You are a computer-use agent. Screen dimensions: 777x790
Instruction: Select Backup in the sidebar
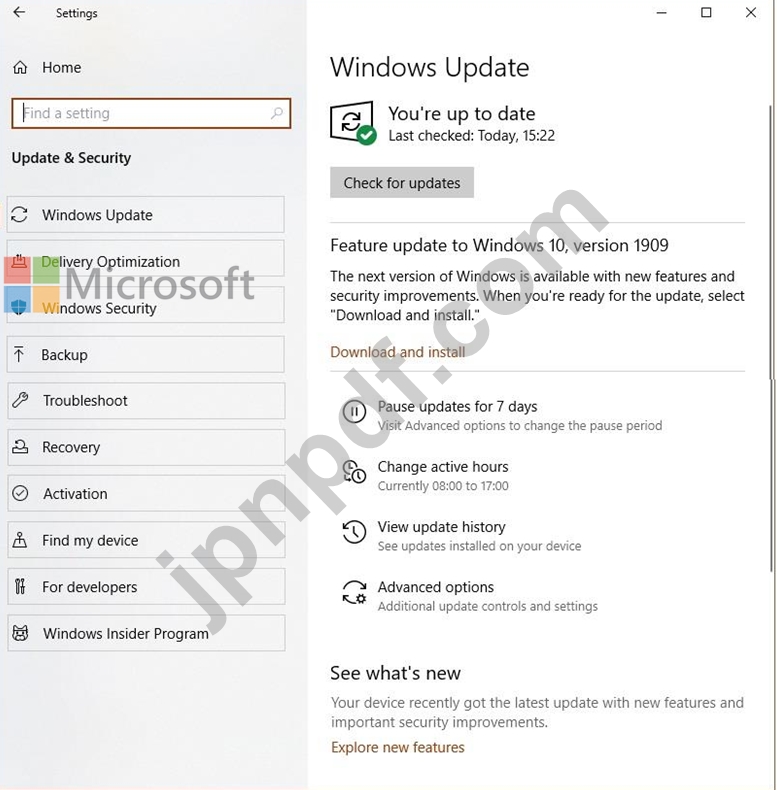146,355
